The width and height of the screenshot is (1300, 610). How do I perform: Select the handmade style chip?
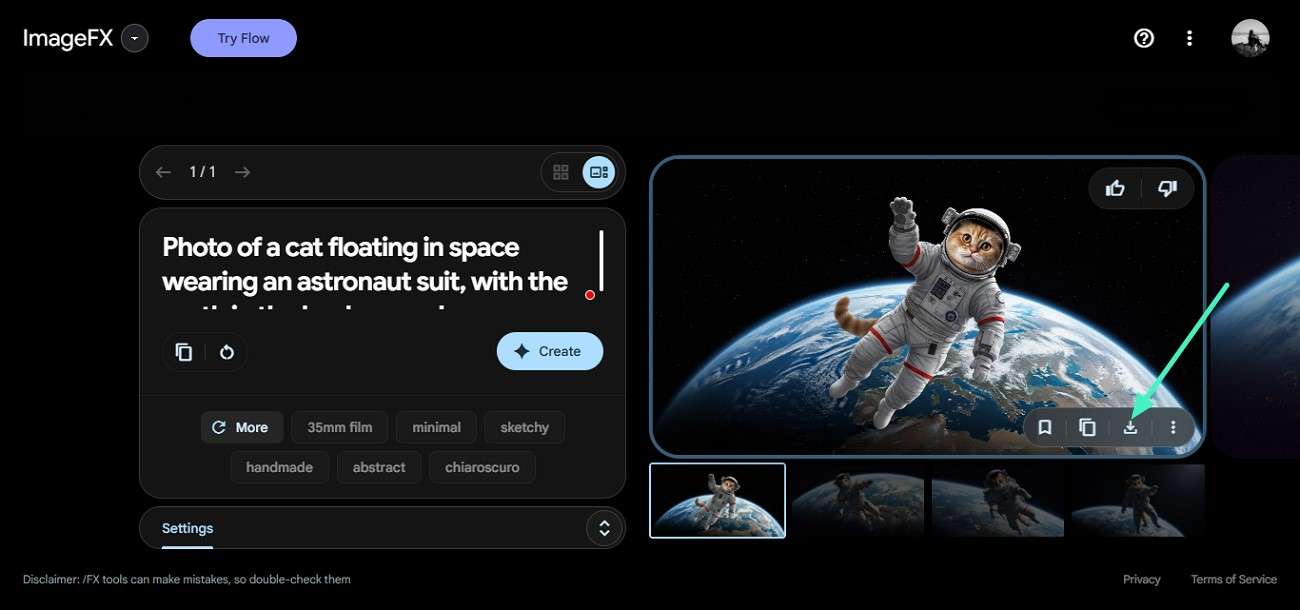coord(279,467)
